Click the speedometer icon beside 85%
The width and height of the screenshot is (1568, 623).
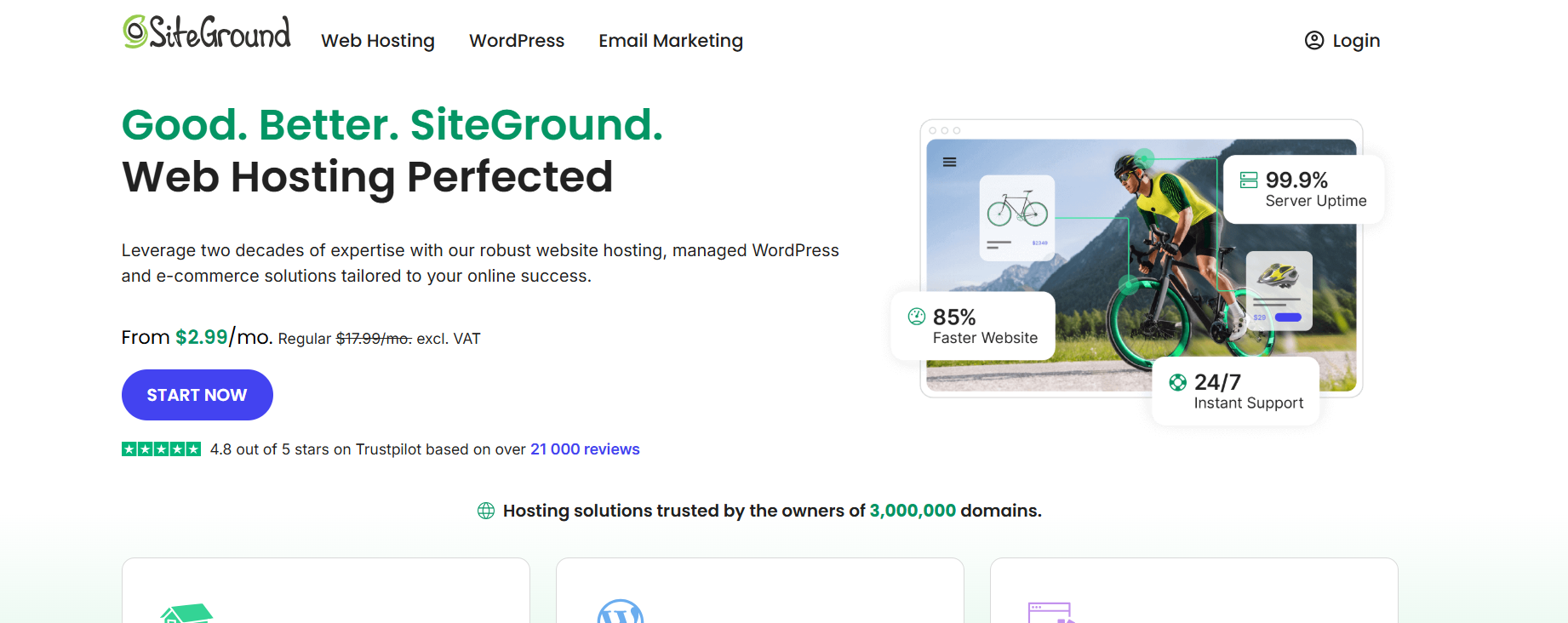(917, 317)
